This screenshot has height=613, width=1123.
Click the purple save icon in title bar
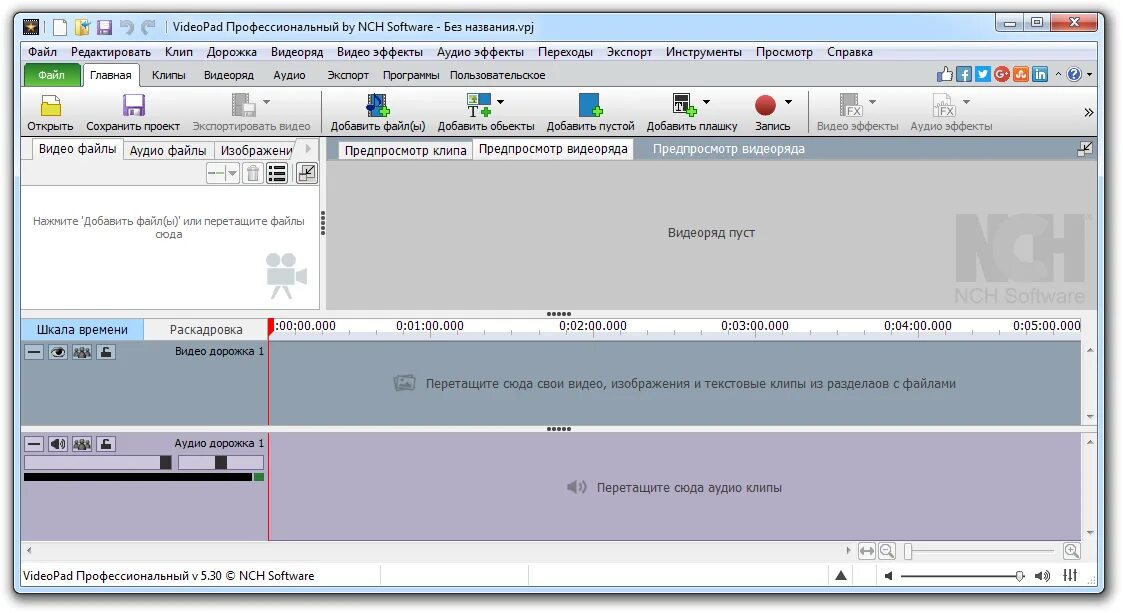click(x=105, y=27)
